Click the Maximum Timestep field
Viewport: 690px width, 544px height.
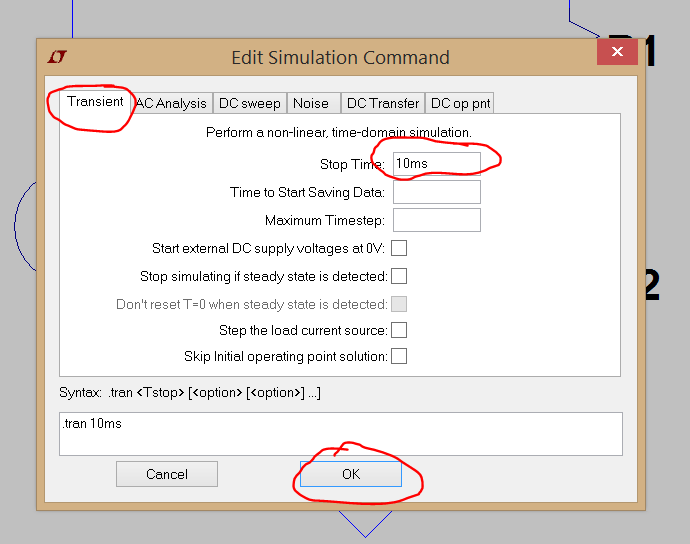click(x=437, y=220)
